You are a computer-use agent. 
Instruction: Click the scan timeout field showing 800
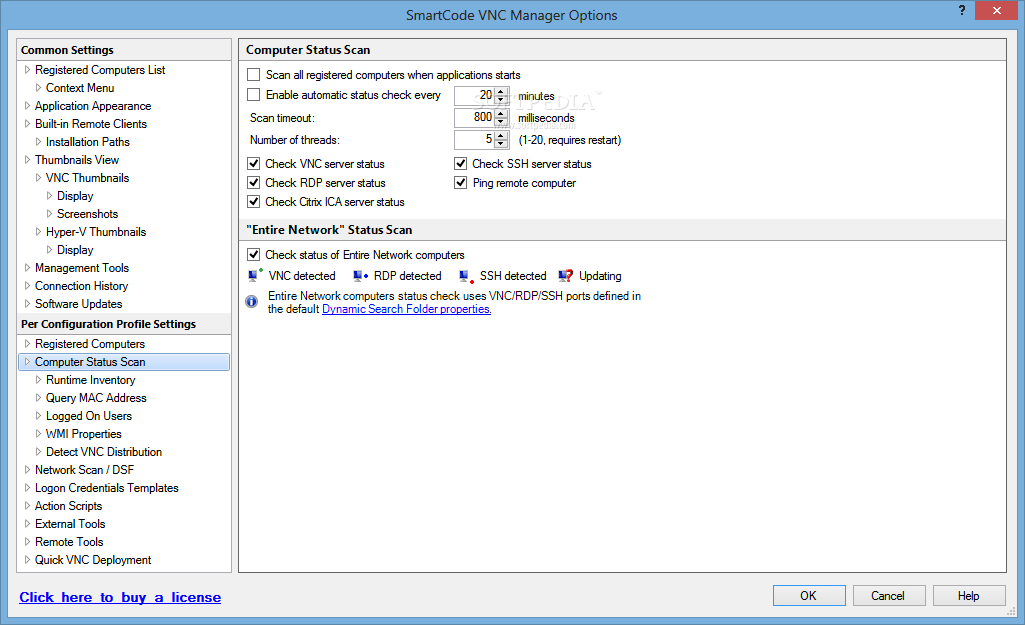tap(475, 117)
